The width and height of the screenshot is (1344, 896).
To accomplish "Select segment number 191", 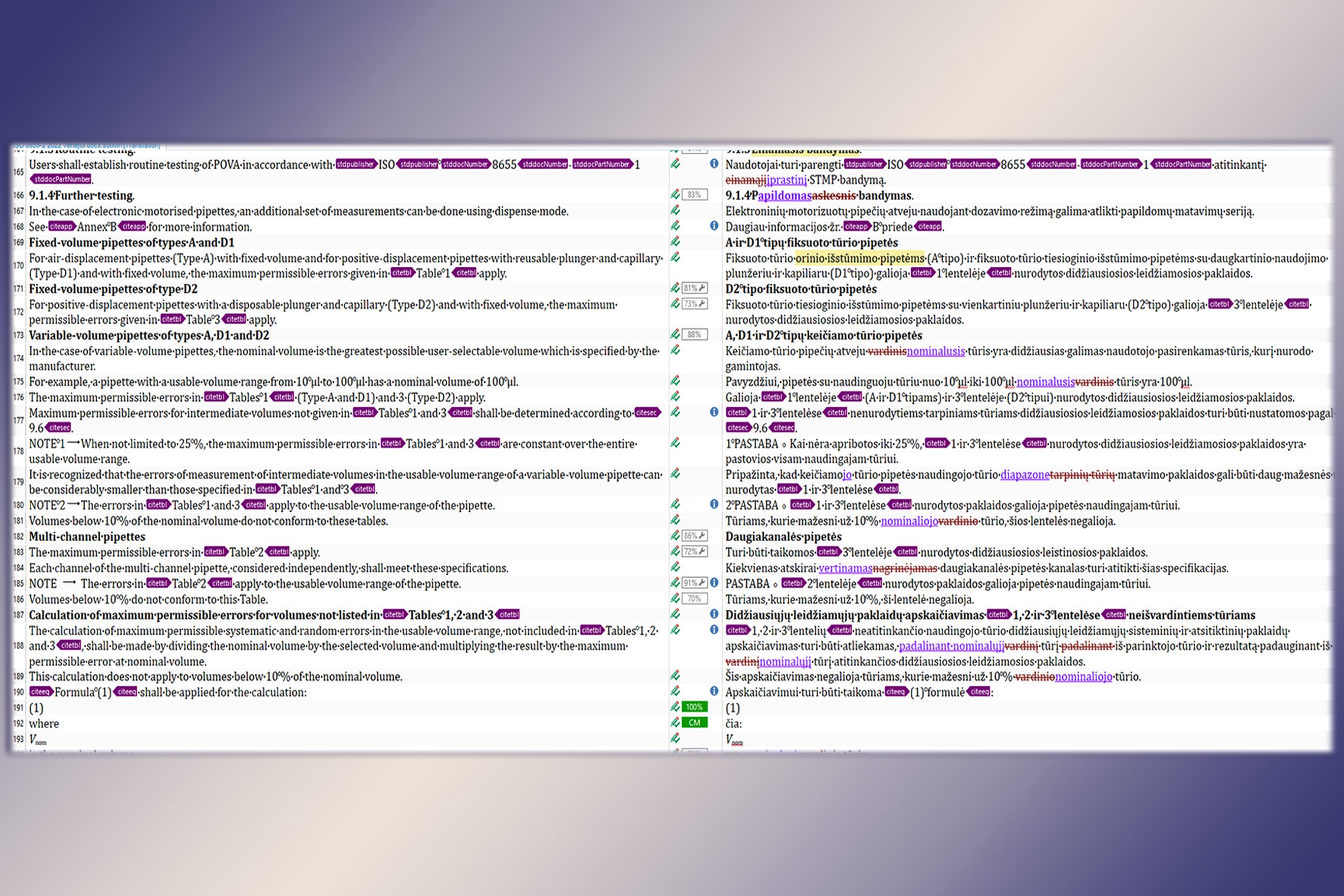I will click(18, 707).
